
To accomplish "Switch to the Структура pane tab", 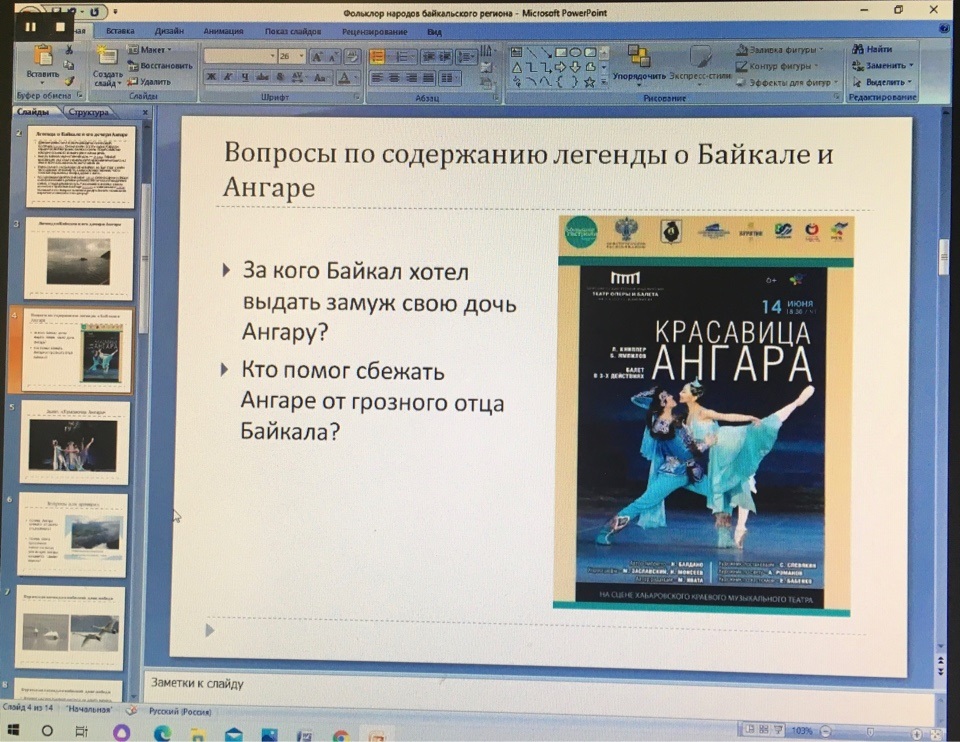I will click(x=90, y=113).
